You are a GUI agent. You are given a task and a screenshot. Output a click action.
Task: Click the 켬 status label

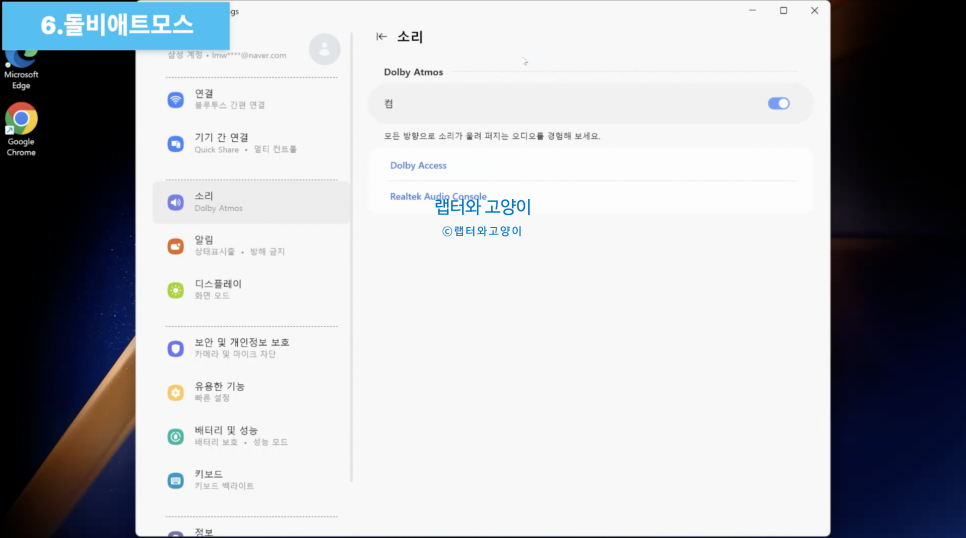(389, 104)
